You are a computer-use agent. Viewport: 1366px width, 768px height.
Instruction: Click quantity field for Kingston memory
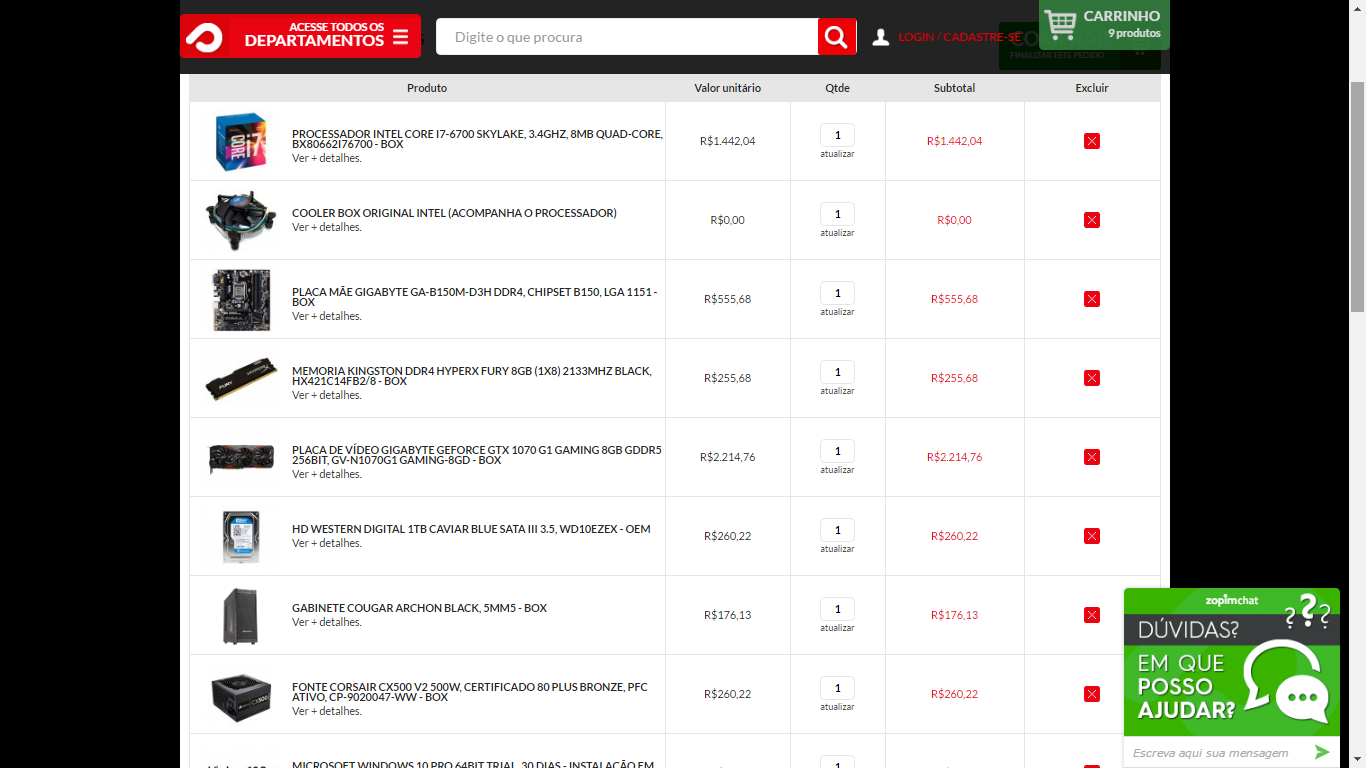[837, 372]
